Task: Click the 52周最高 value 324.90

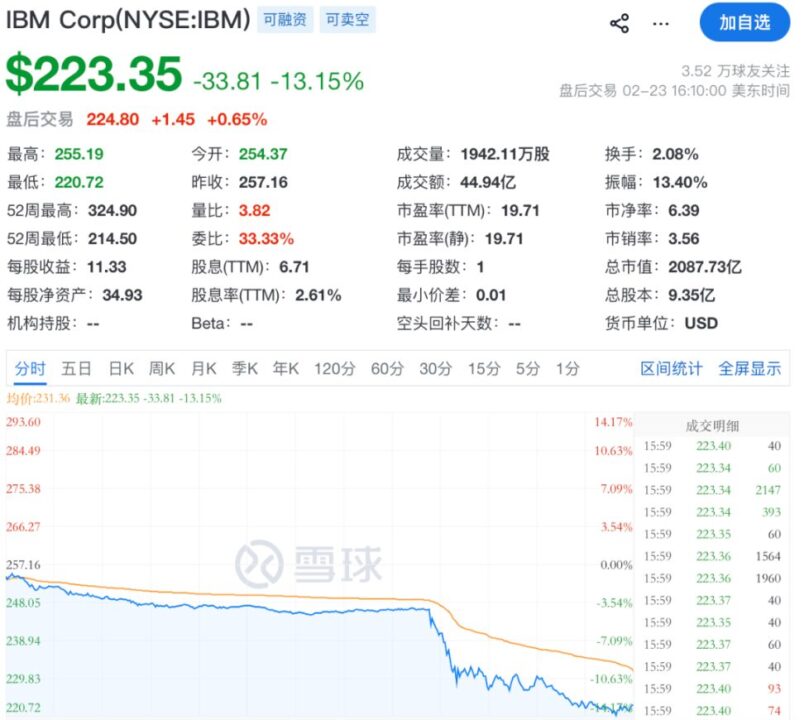Action: click(x=112, y=211)
